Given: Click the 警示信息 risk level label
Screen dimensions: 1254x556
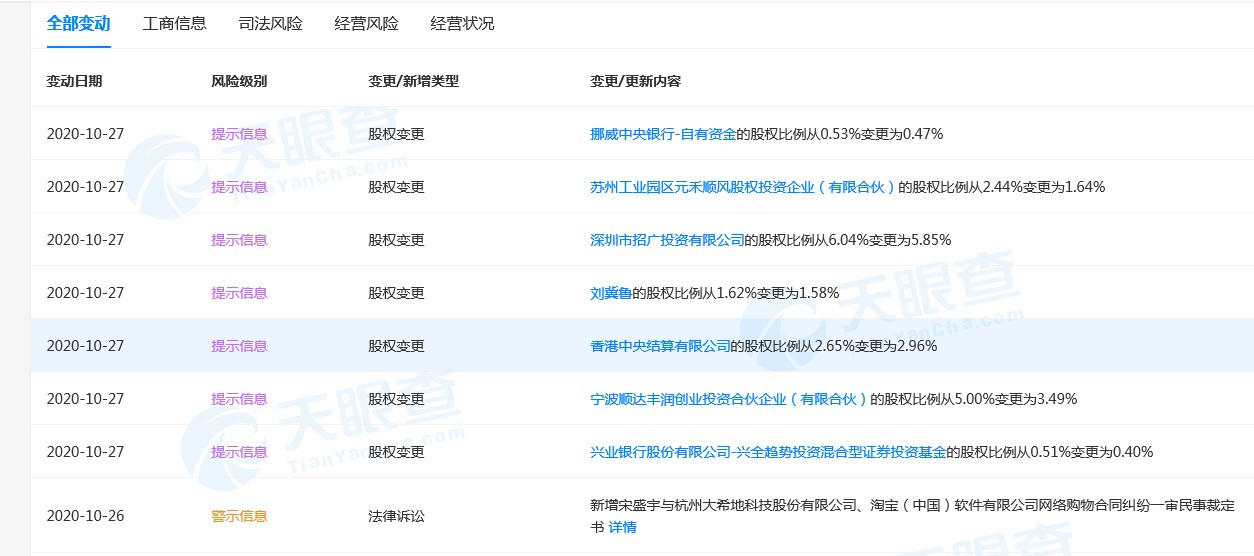Looking at the screenshot, I should coord(239,516).
